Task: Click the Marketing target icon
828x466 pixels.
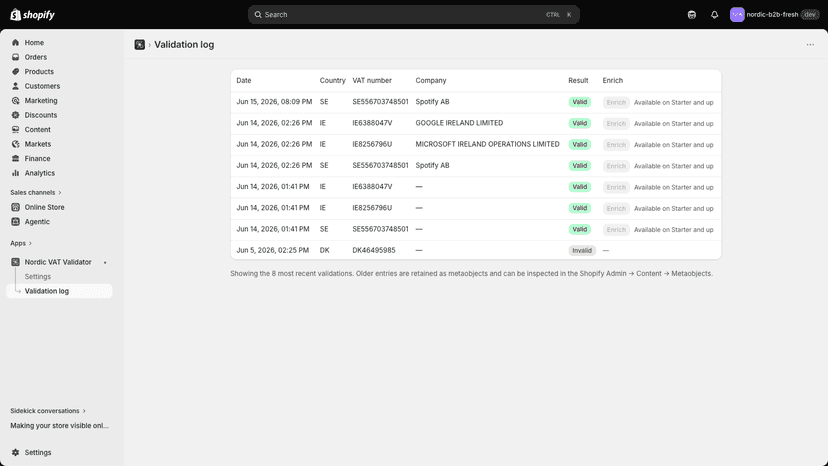Action: 15,100
